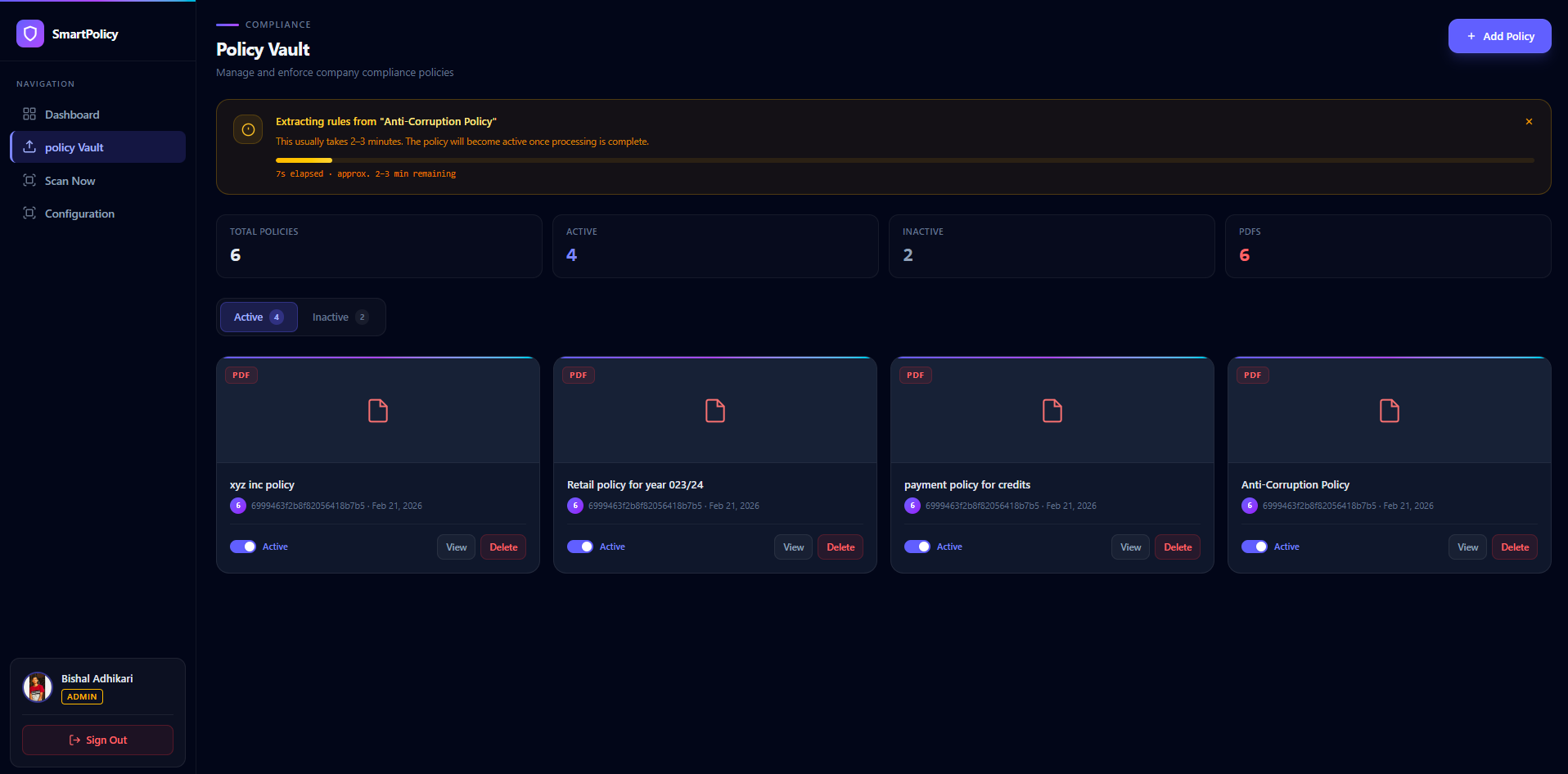Click the xyz inc policy document icon
The width and height of the screenshot is (1568, 774).
tap(378, 411)
